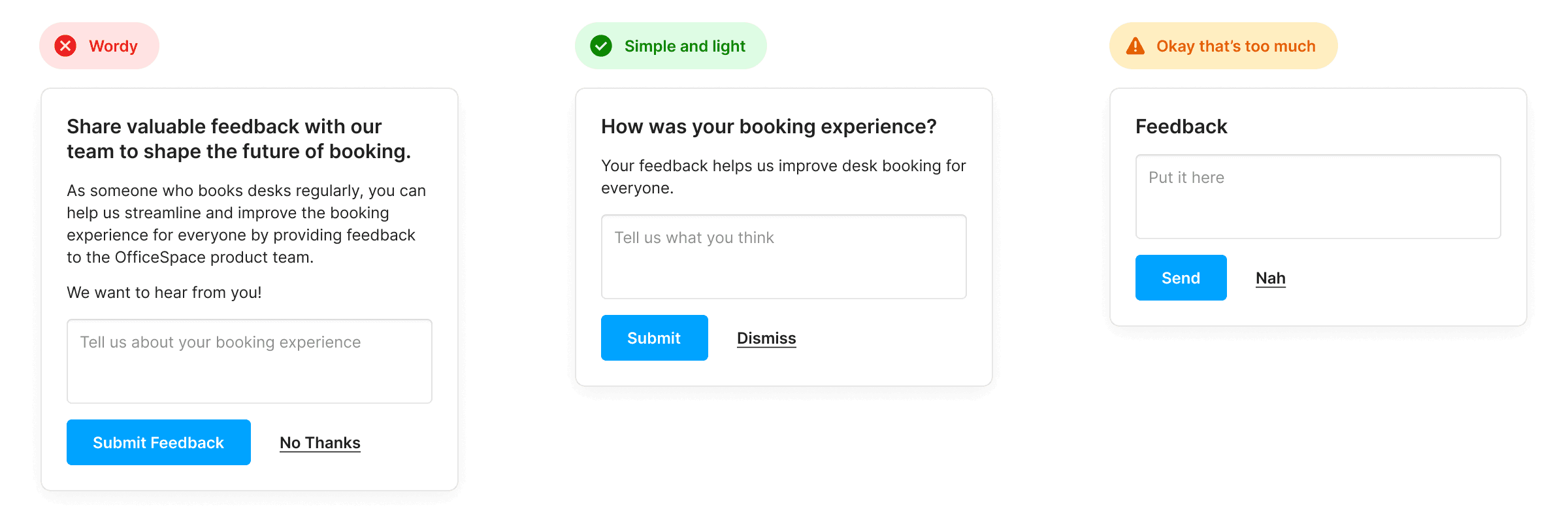Screen dimensions: 1568x524
Task: Hit the Send button
Action: pyautogui.click(x=1181, y=278)
